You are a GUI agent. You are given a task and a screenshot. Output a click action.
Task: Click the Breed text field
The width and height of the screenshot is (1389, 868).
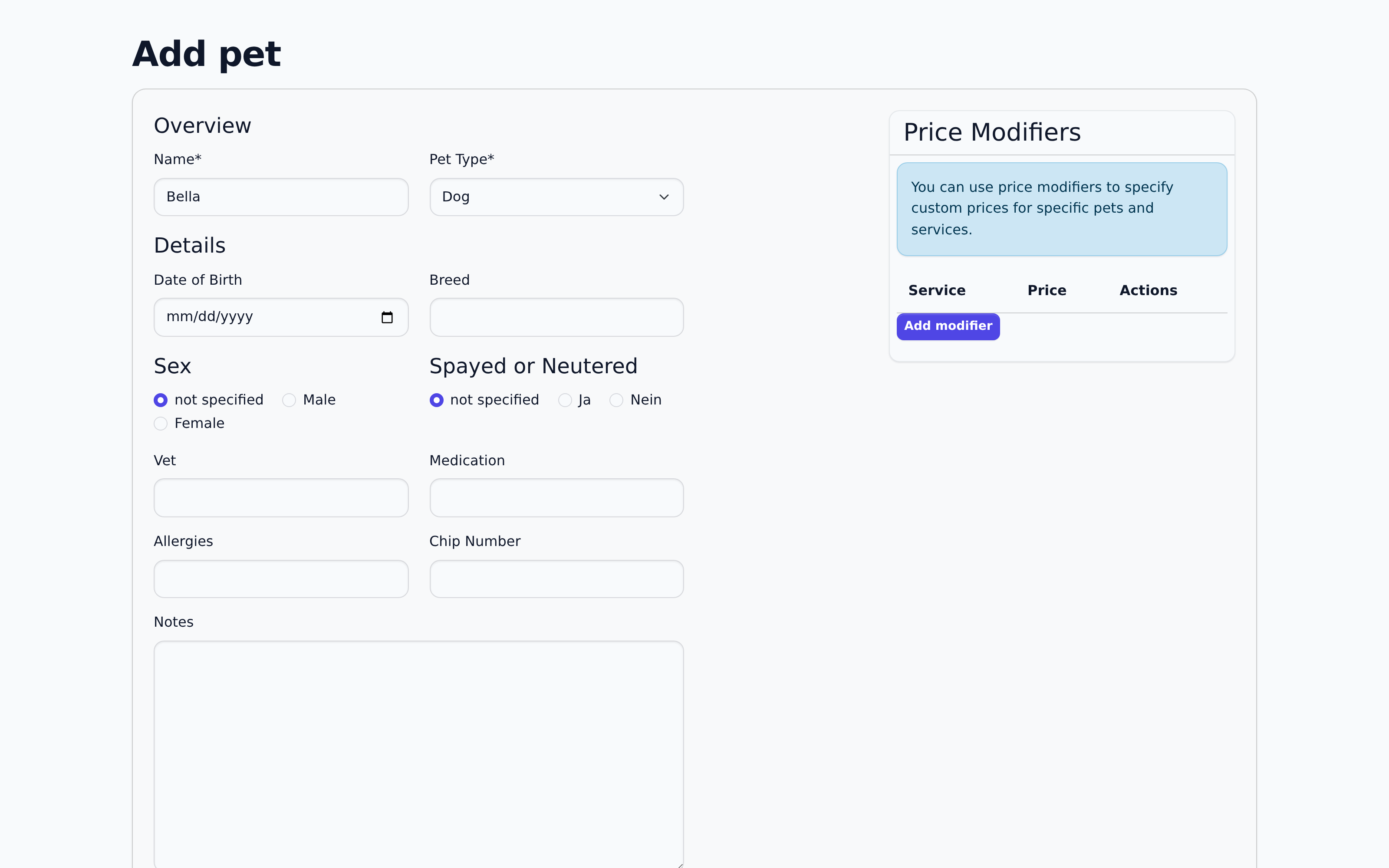pyautogui.click(x=556, y=317)
